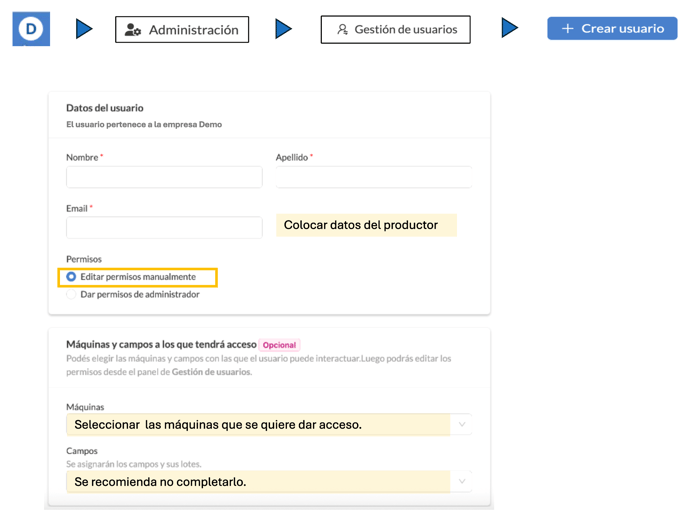Viewport: 688px width, 520px height.
Task: Click the Email input box
Action: 164,228
